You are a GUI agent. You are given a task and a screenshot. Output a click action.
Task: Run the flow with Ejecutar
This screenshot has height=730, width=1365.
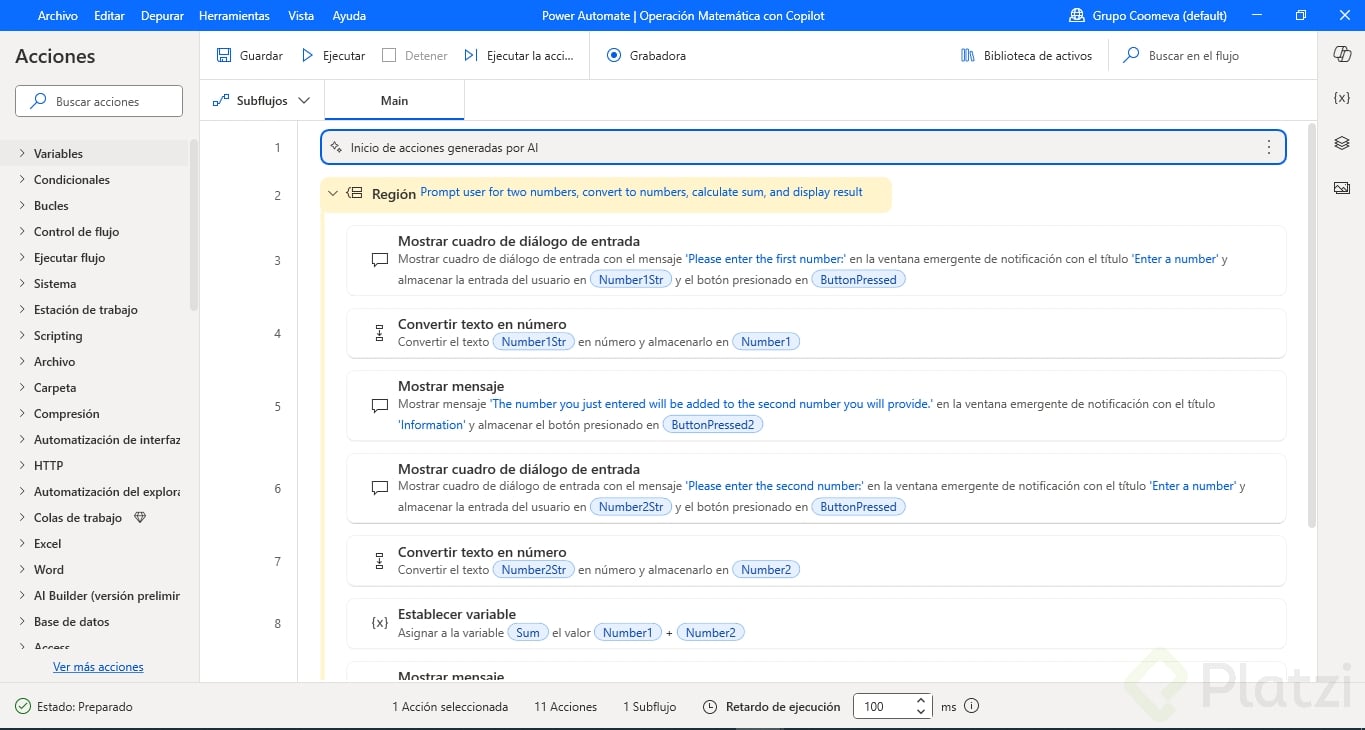pyautogui.click(x=334, y=56)
